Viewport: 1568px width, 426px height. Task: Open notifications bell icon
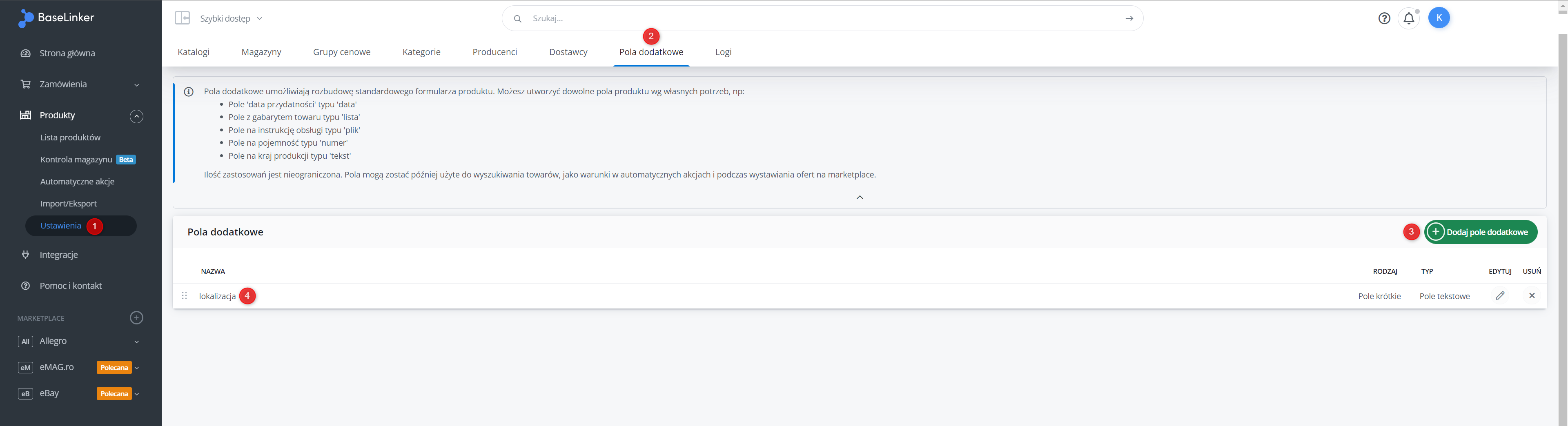(1408, 18)
